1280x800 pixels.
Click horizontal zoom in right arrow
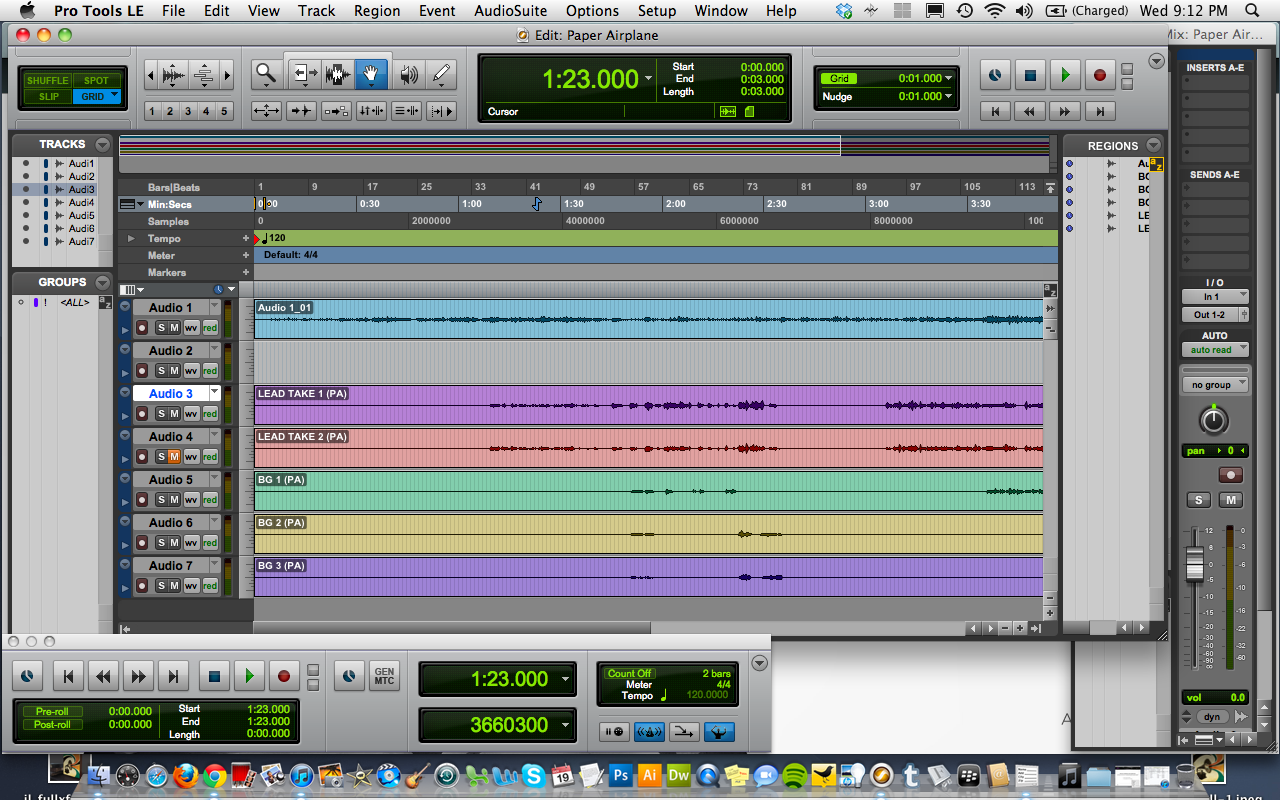tap(227, 75)
